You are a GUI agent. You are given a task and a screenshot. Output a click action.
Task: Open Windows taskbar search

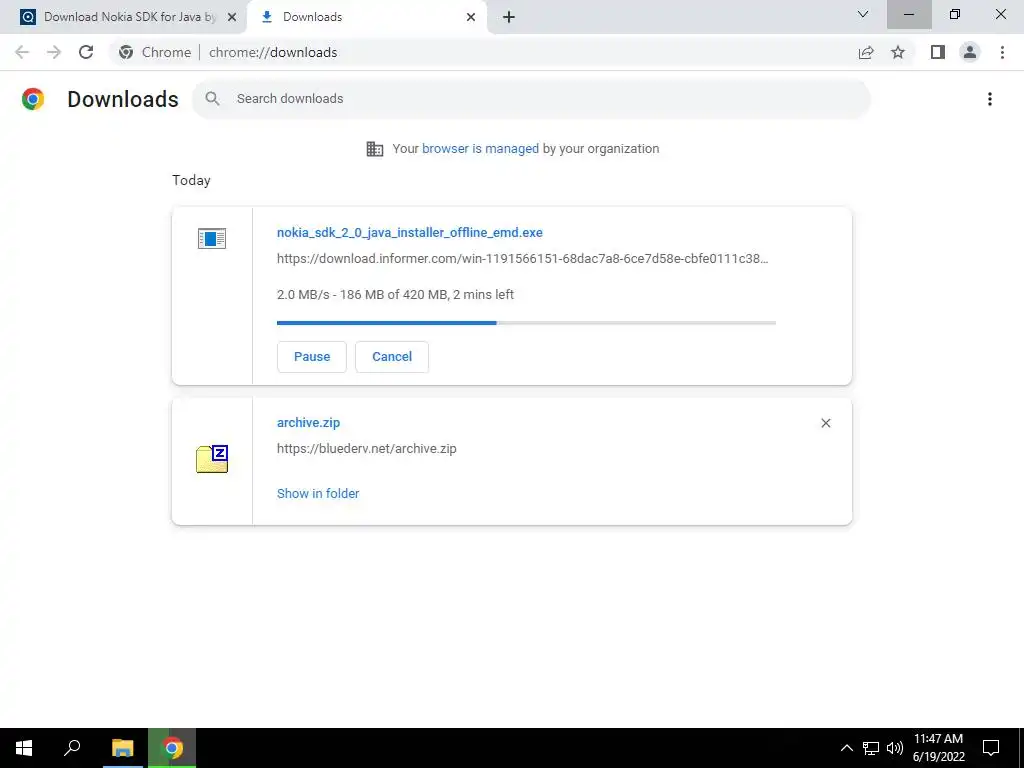click(72, 748)
